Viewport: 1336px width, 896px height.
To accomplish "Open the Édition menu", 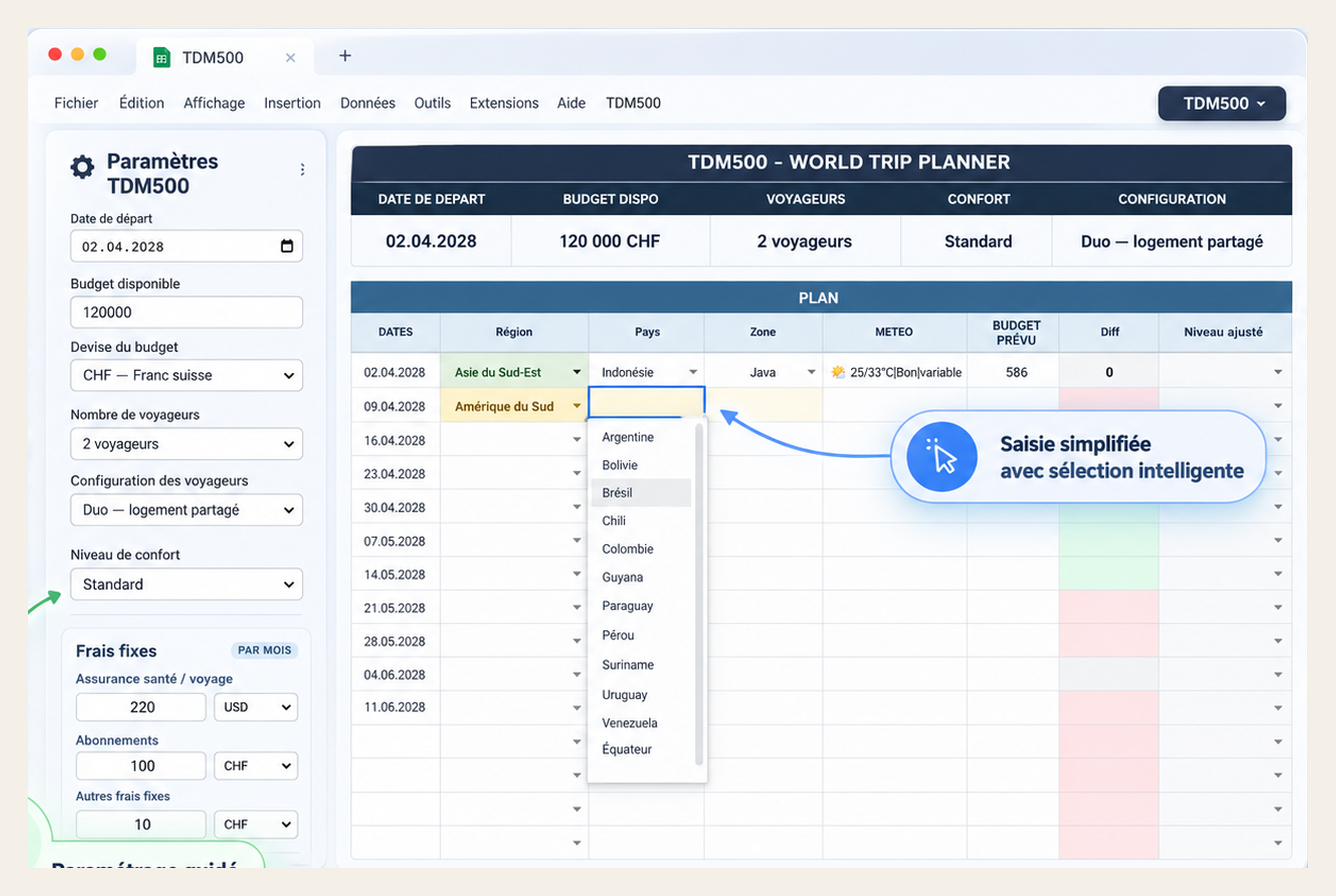I will pyautogui.click(x=141, y=103).
